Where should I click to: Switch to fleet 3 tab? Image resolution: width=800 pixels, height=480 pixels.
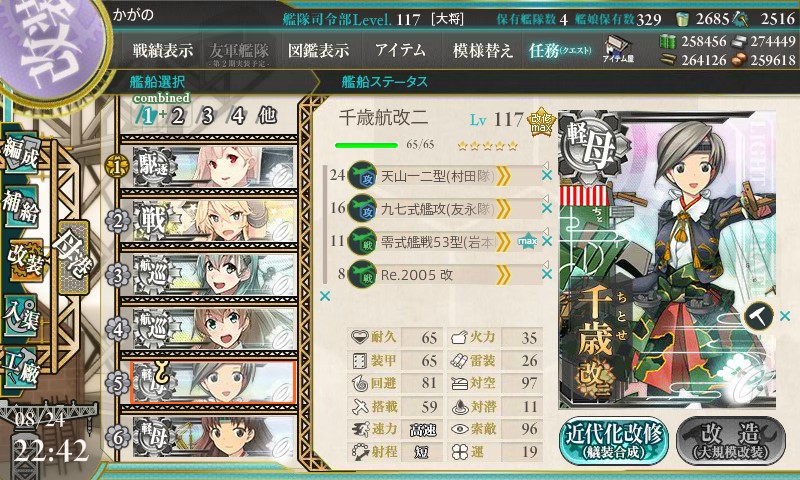pos(207,116)
